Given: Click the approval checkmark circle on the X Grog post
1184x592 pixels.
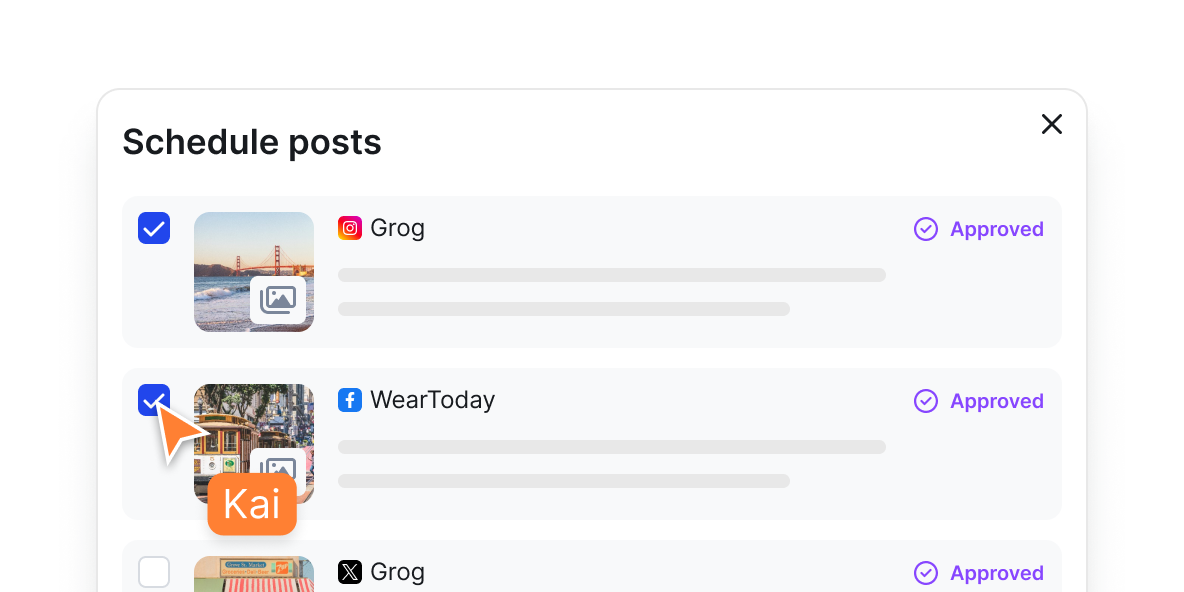Looking at the screenshot, I should click(x=925, y=573).
